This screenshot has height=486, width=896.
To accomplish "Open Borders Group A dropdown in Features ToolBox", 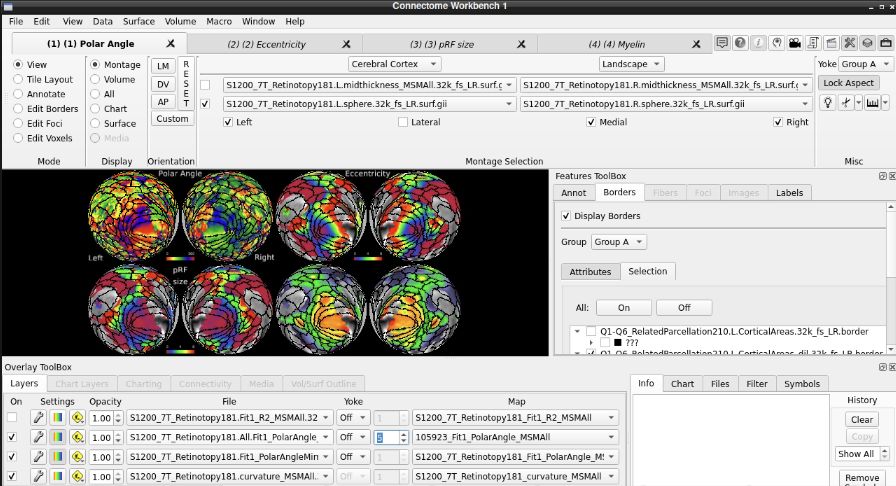I will click(x=619, y=242).
